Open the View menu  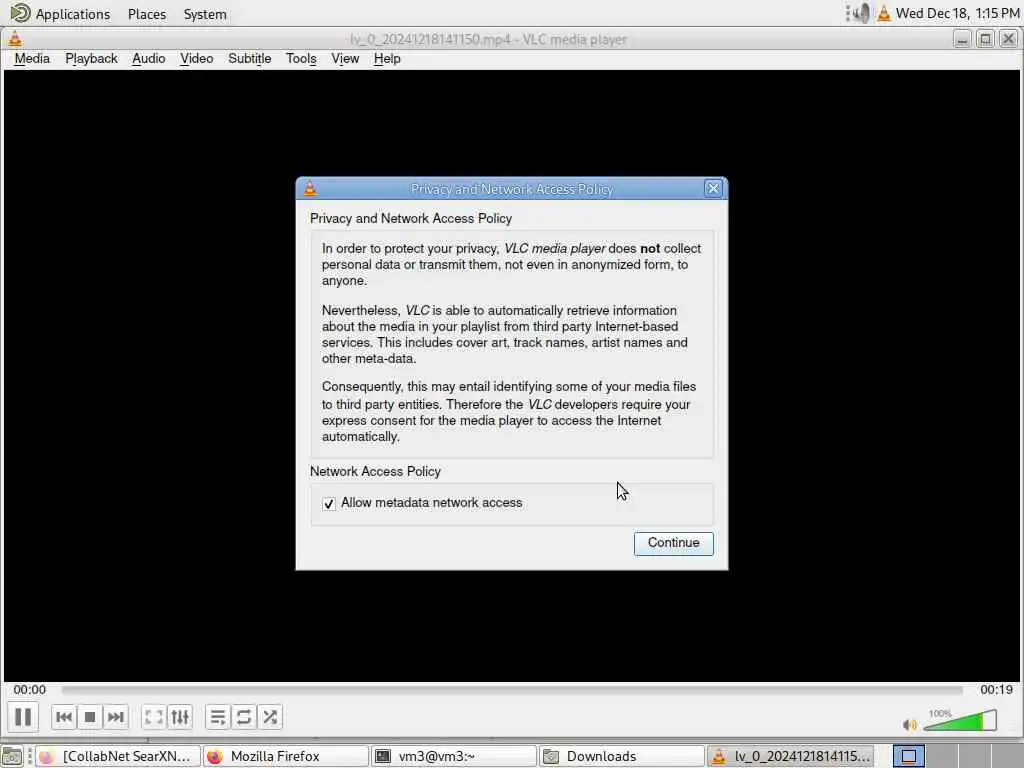345,59
